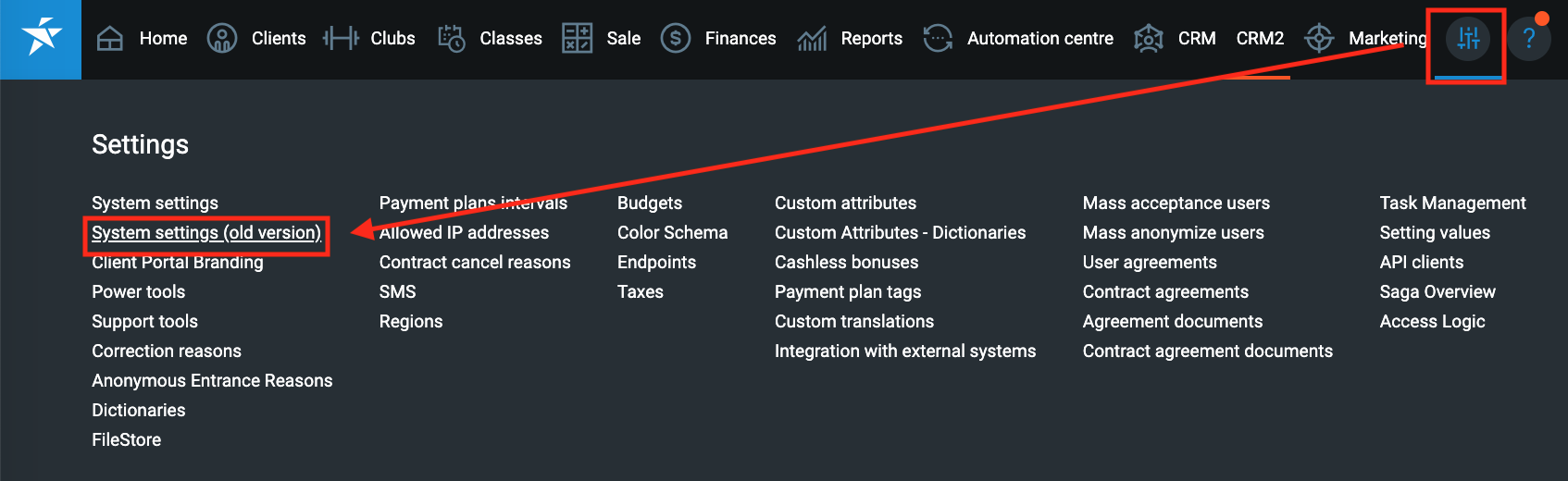Click the star logo icon
Viewport: 1568px width, 481px height.
[41, 39]
